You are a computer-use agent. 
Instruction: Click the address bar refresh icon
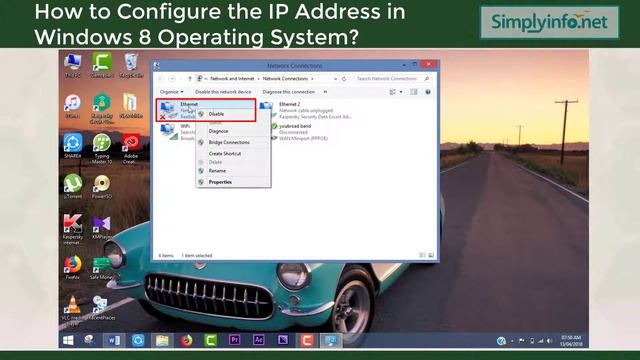point(344,78)
